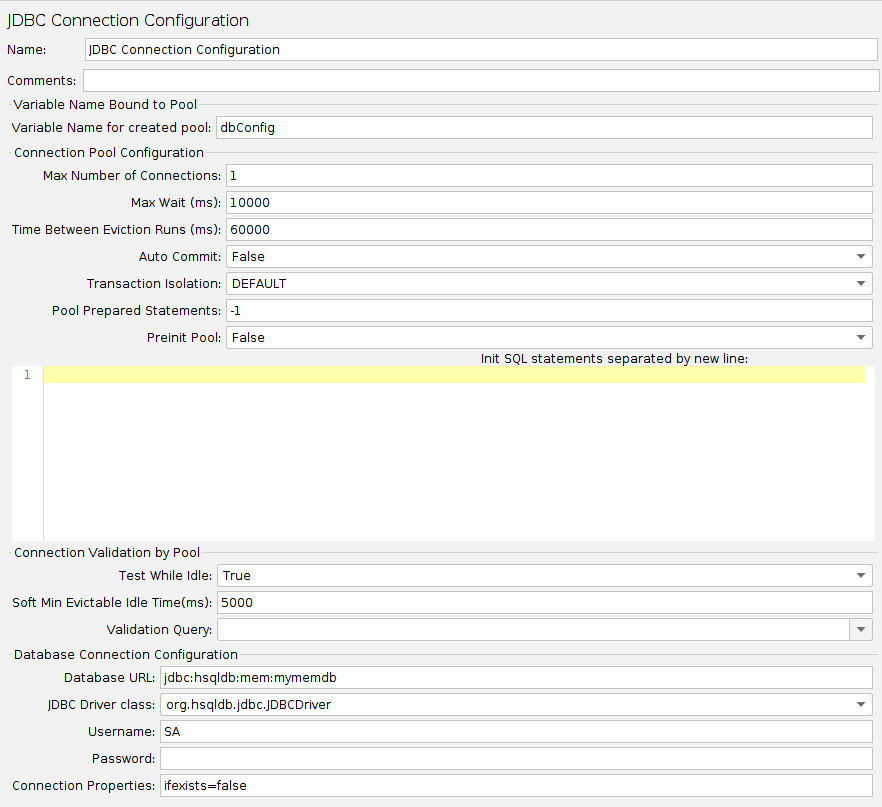Expand the Test While Idle dropdown
Screen dimensions: 882x807
[860, 575]
